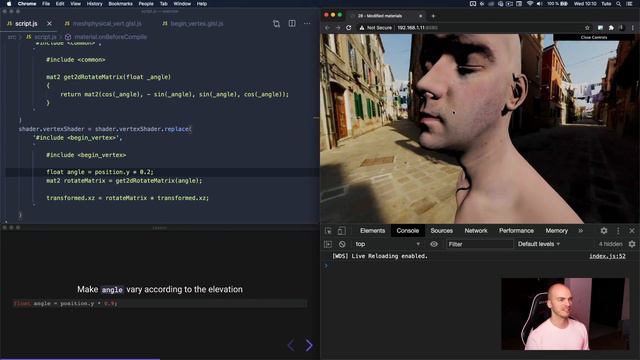Open the Memory panel

(x=556, y=231)
